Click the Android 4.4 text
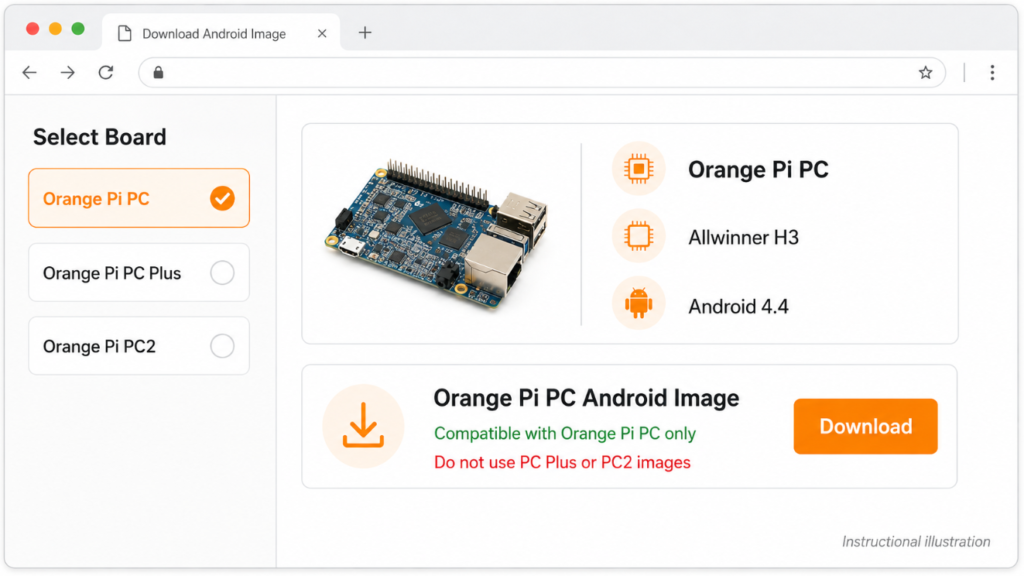Viewport: 1024px width, 576px height. pos(738,306)
